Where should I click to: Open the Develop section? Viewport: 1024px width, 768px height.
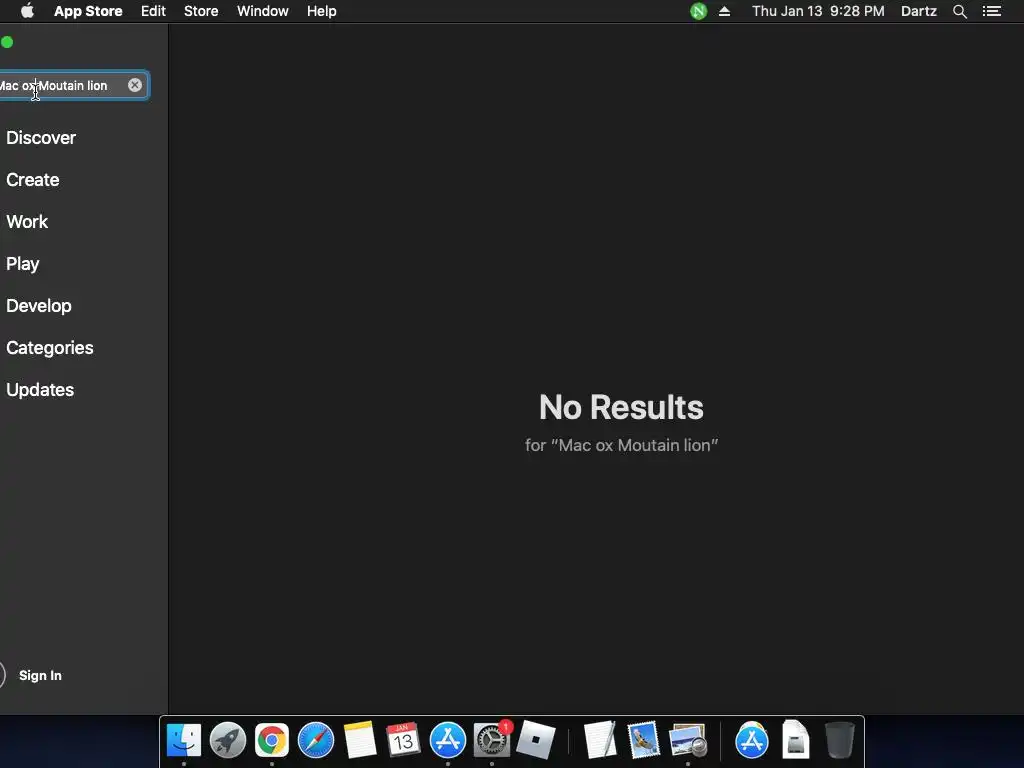coord(39,306)
